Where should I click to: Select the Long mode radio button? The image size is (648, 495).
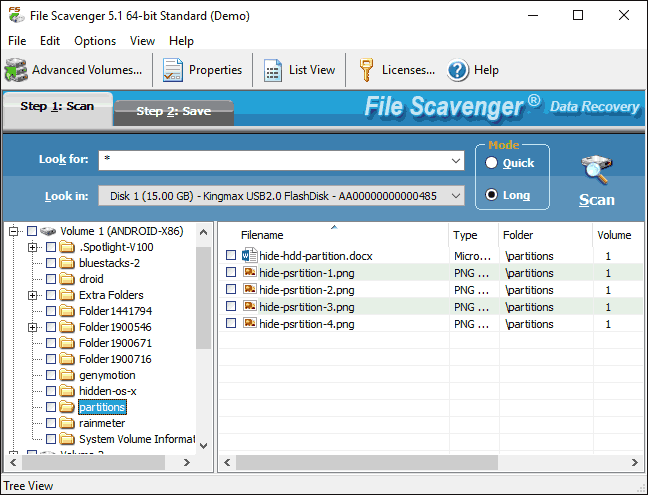coord(491,195)
